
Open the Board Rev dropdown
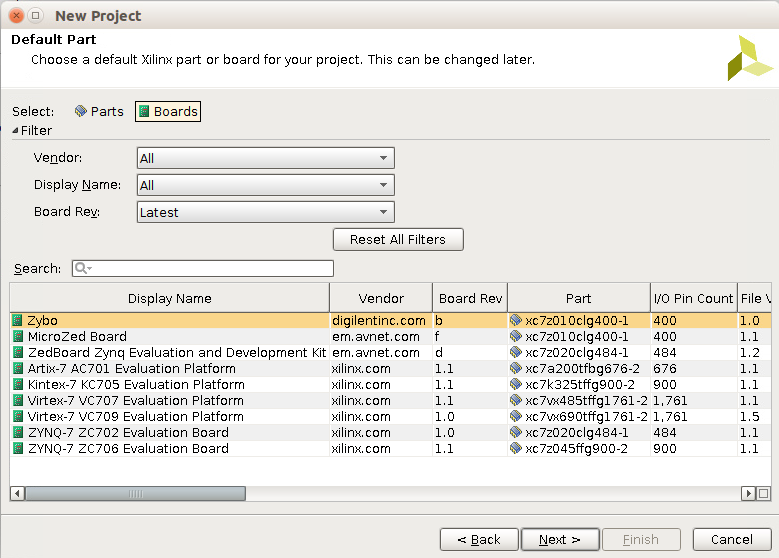click(x=265, y=212)
